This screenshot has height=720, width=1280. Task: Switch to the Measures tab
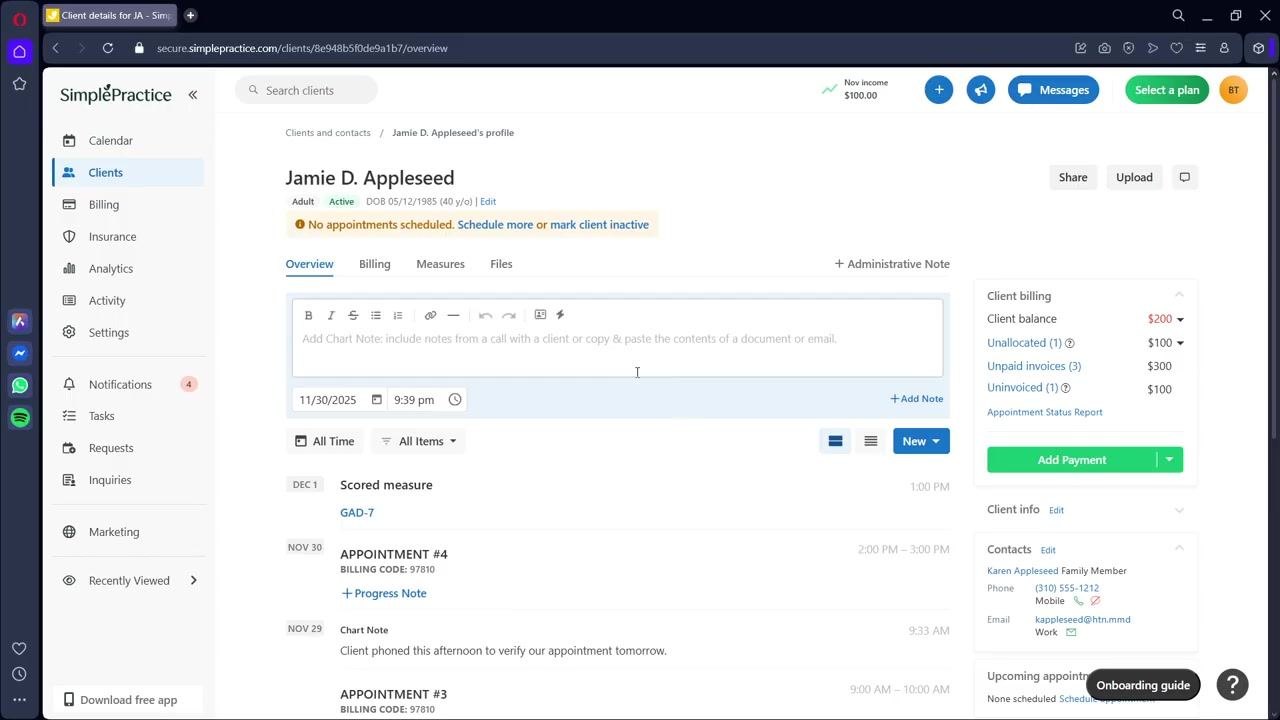click(x=440, y=264)
